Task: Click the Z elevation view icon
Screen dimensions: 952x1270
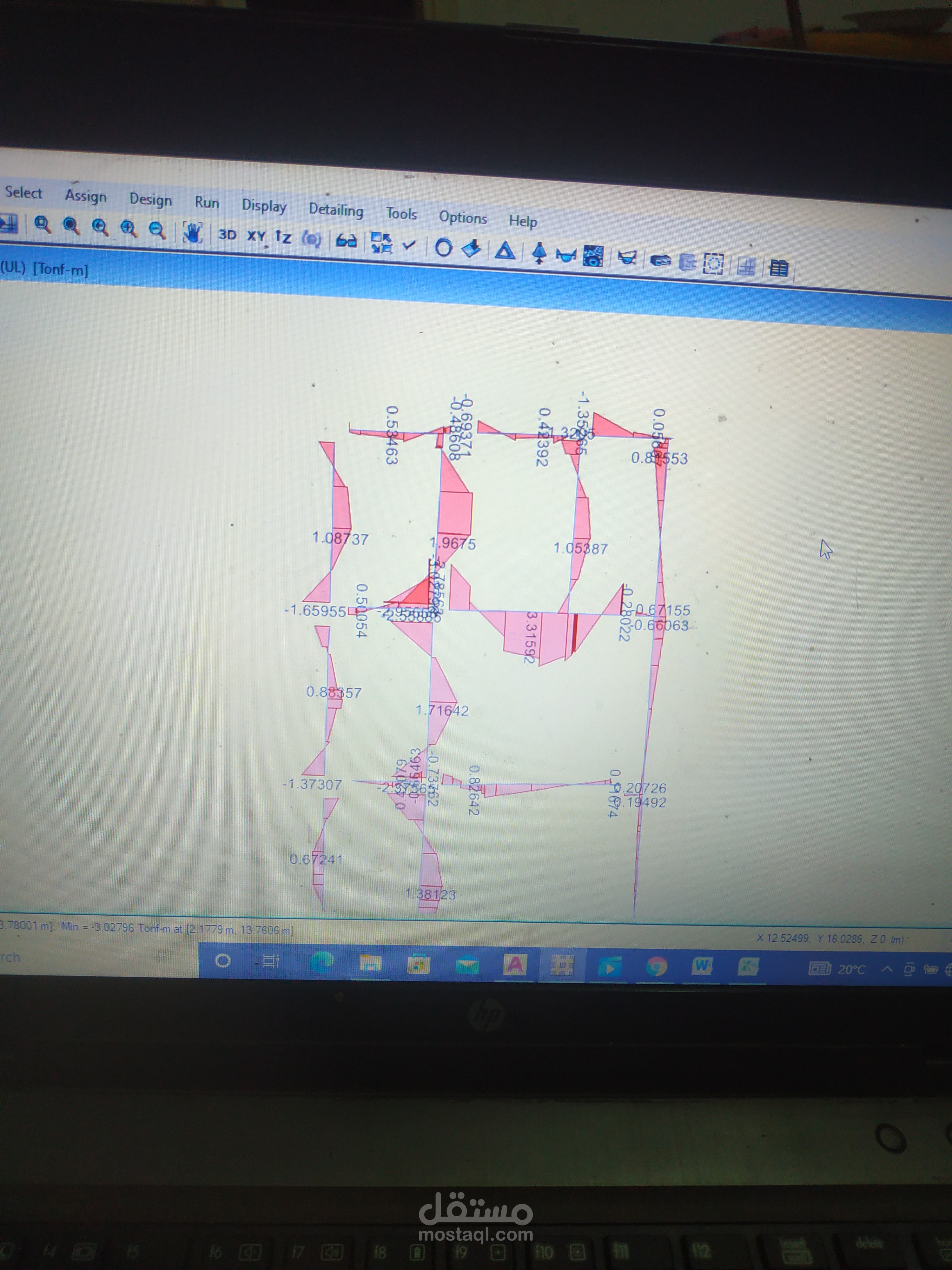Action: tap(283, 237)
